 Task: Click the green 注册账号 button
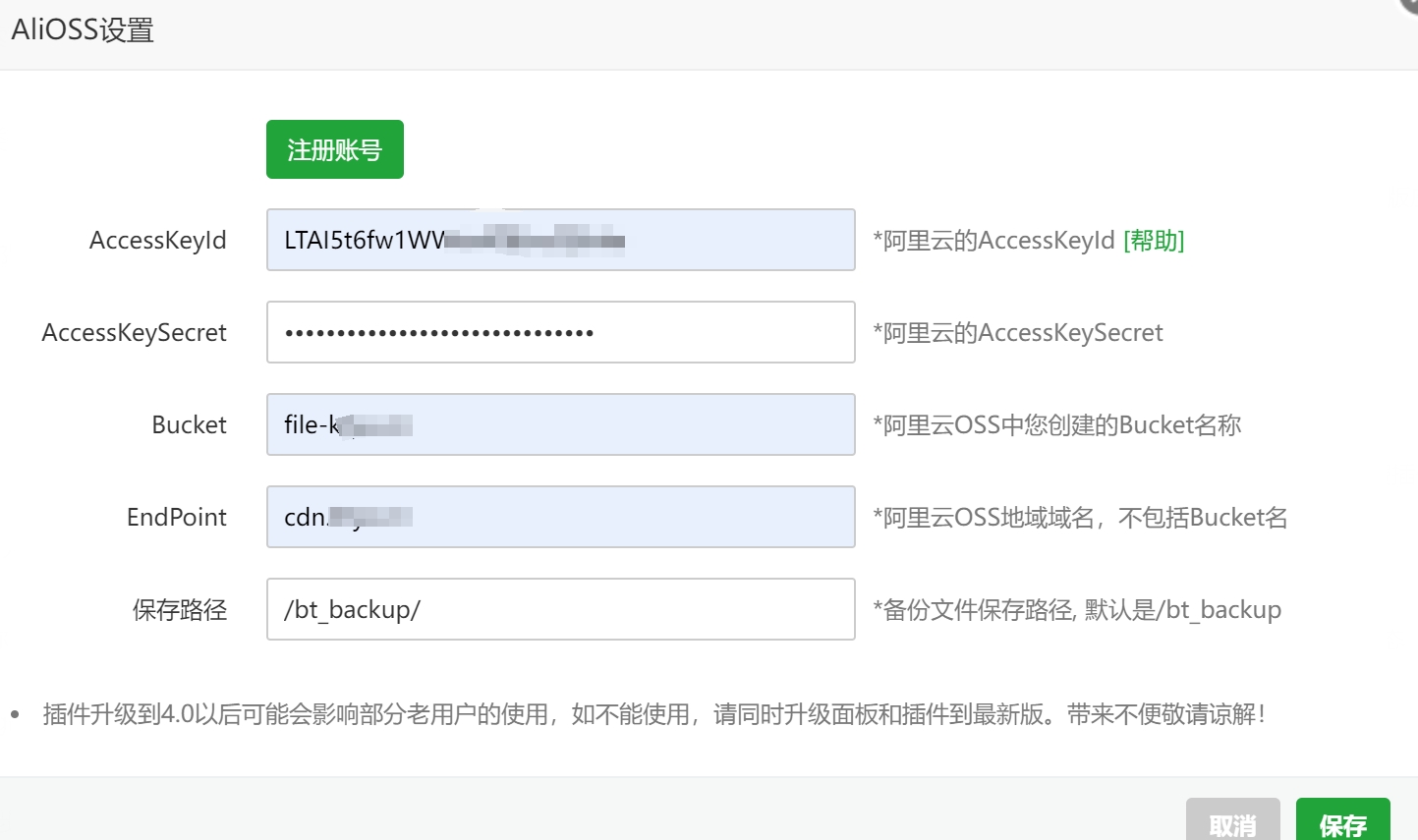(x=334, y=149)
